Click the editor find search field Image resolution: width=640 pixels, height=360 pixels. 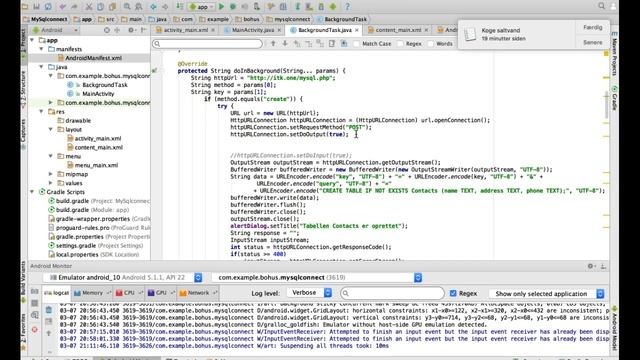coord(207,44)
